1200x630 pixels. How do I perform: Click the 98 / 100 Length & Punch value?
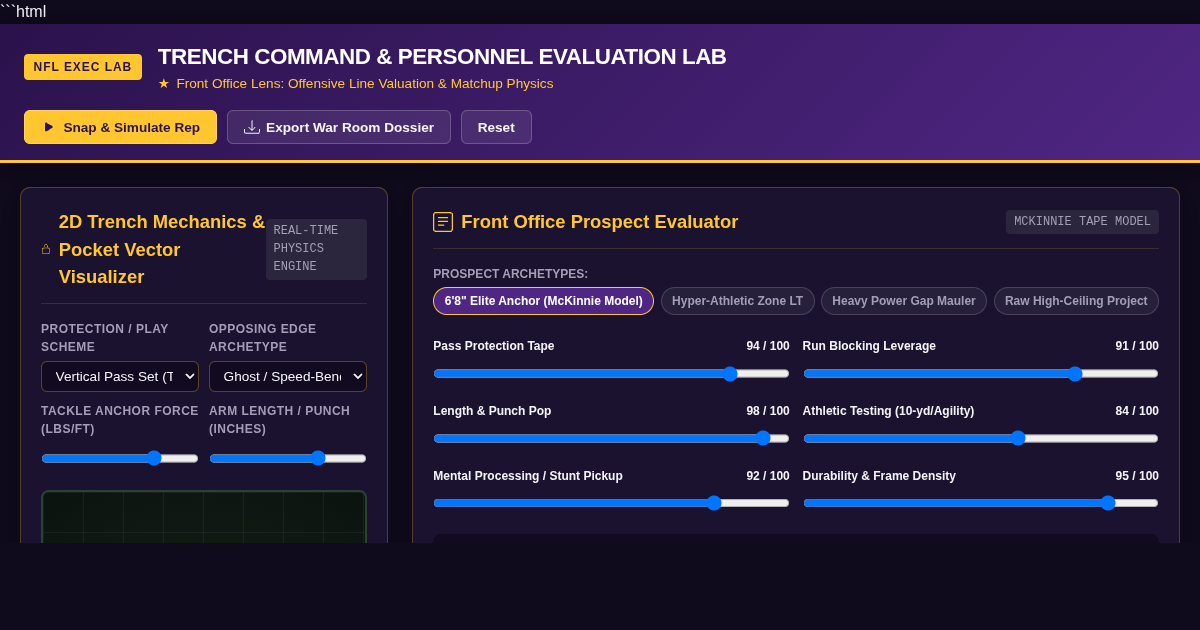click(768, 411)
